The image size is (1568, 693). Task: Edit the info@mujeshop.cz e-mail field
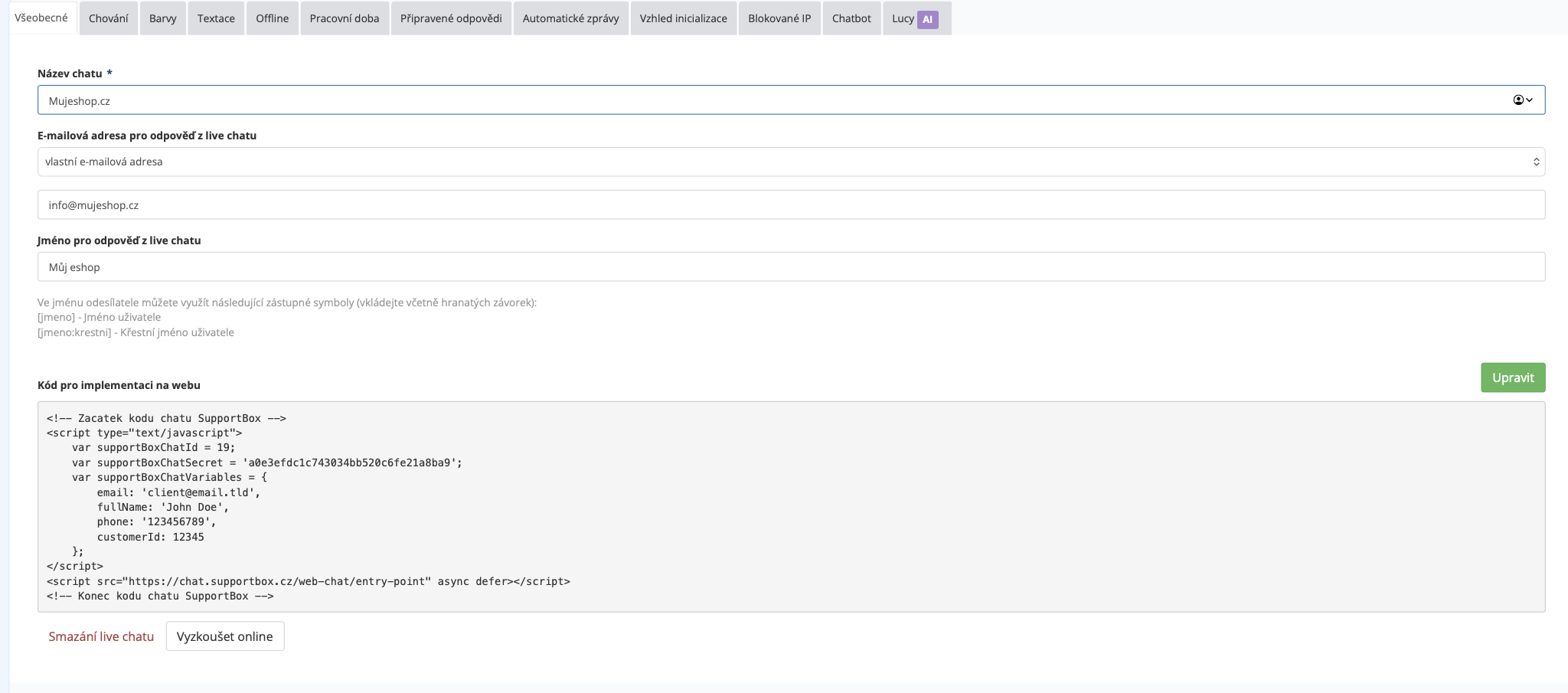[791, 205]
